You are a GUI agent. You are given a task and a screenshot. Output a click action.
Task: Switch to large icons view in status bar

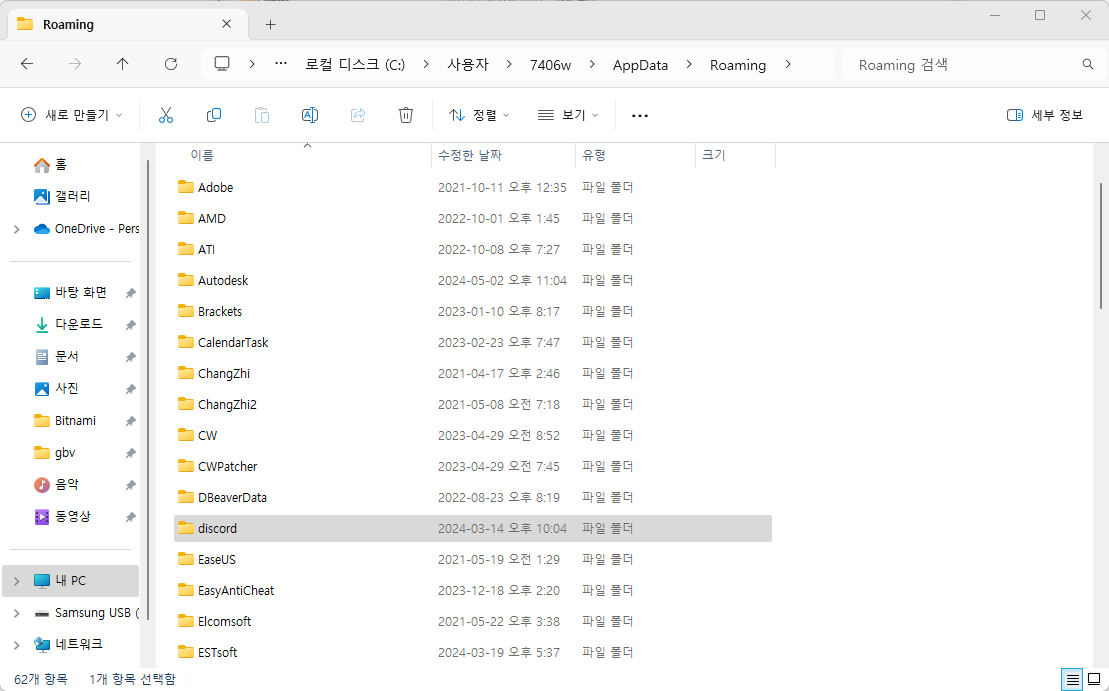tap(1094, 680)
